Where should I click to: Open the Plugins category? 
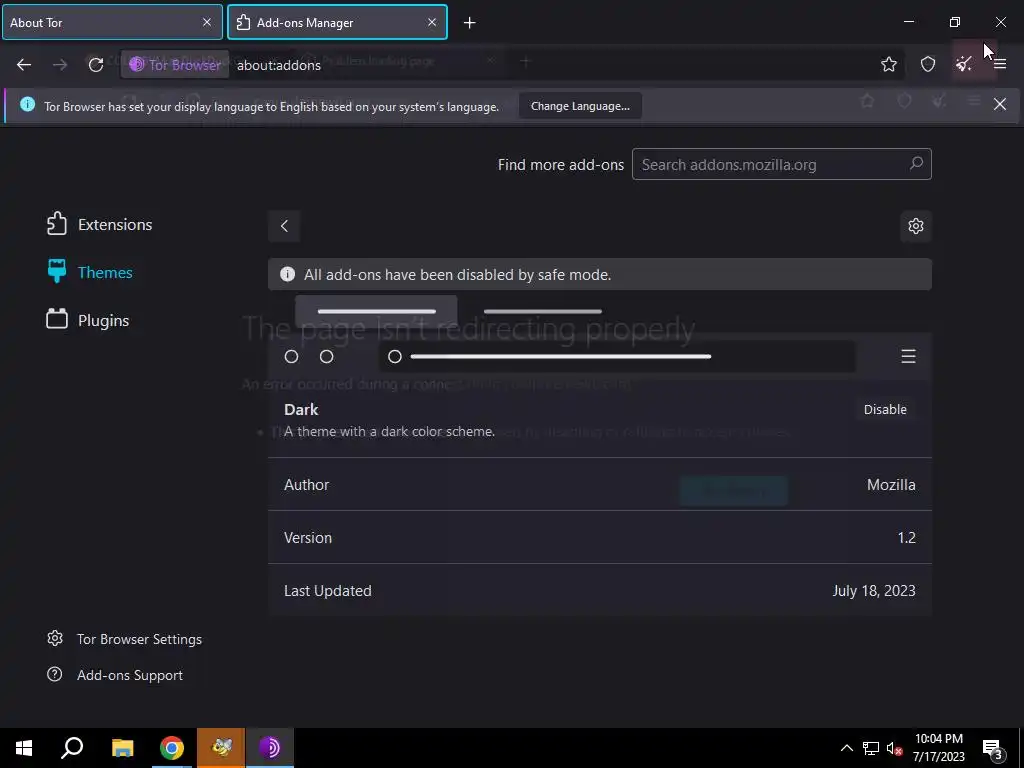point(88,320)
